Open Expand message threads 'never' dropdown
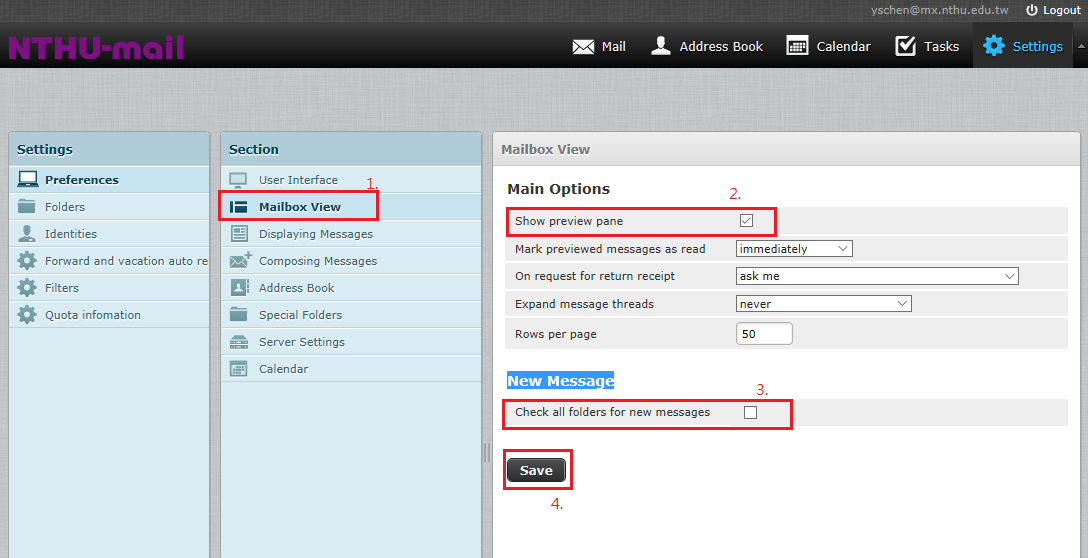Screen dimensions: 1088x558 pyautogui.click(x=823, y=304)
